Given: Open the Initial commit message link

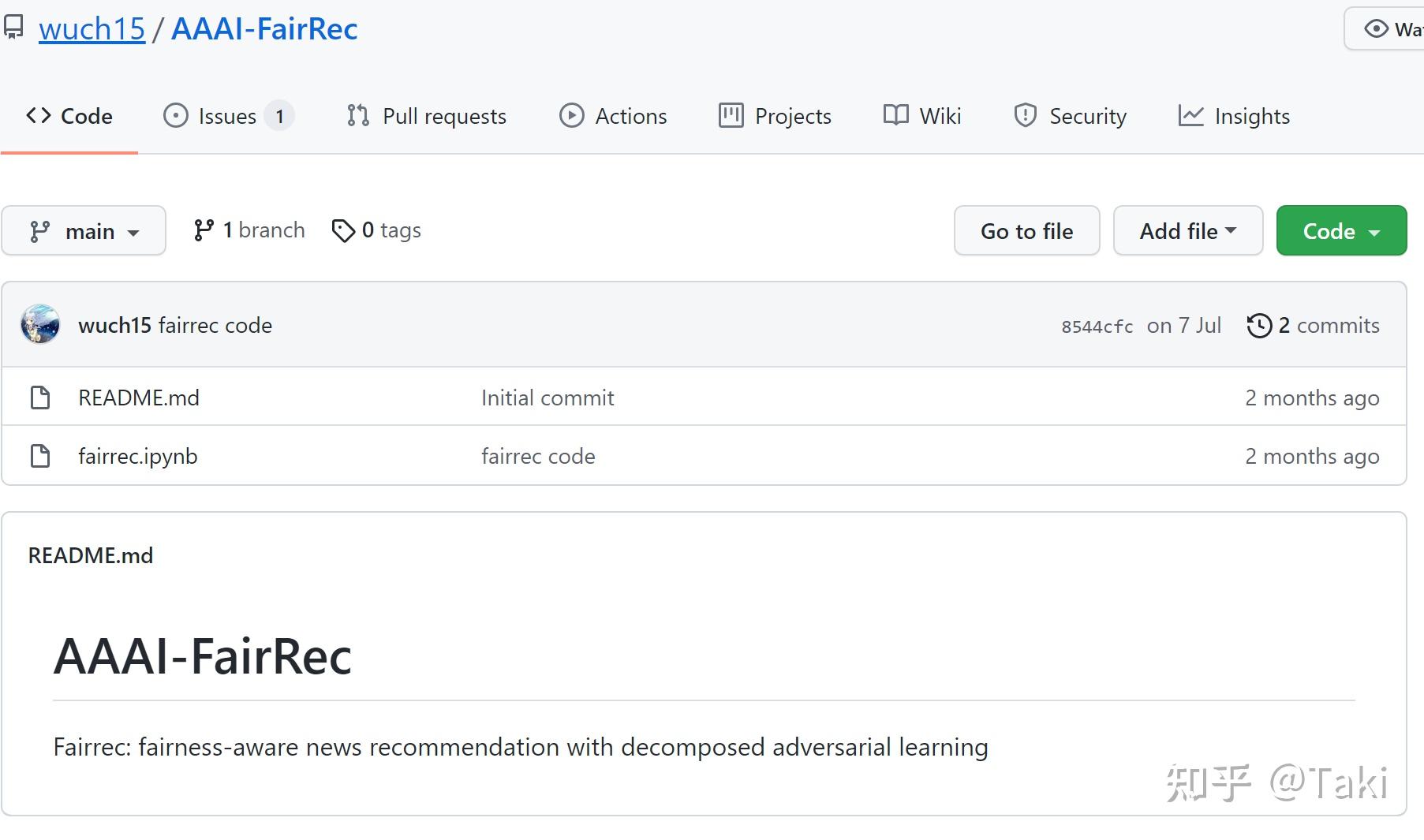Looking at the screenshot, I should point(548,398).
